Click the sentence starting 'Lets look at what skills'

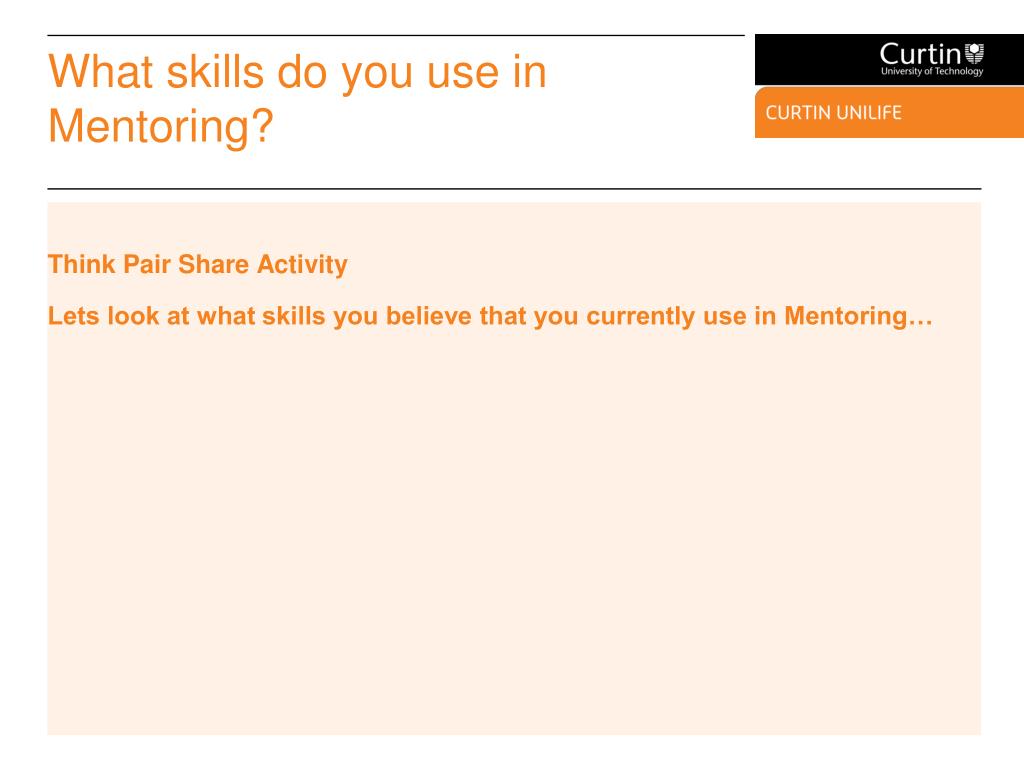click(490, 316)
